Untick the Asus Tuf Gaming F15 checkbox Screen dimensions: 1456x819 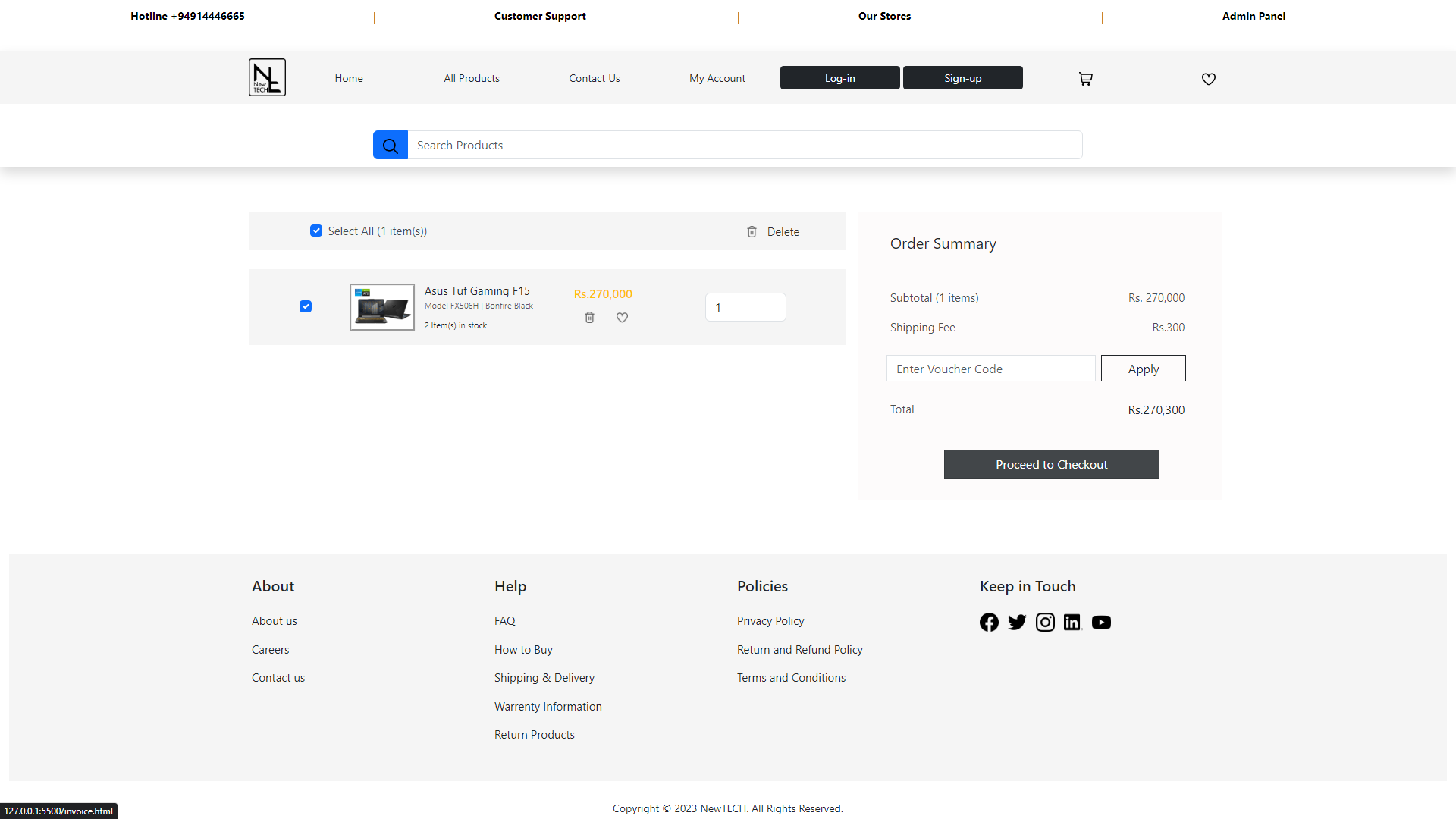(306, 306)
